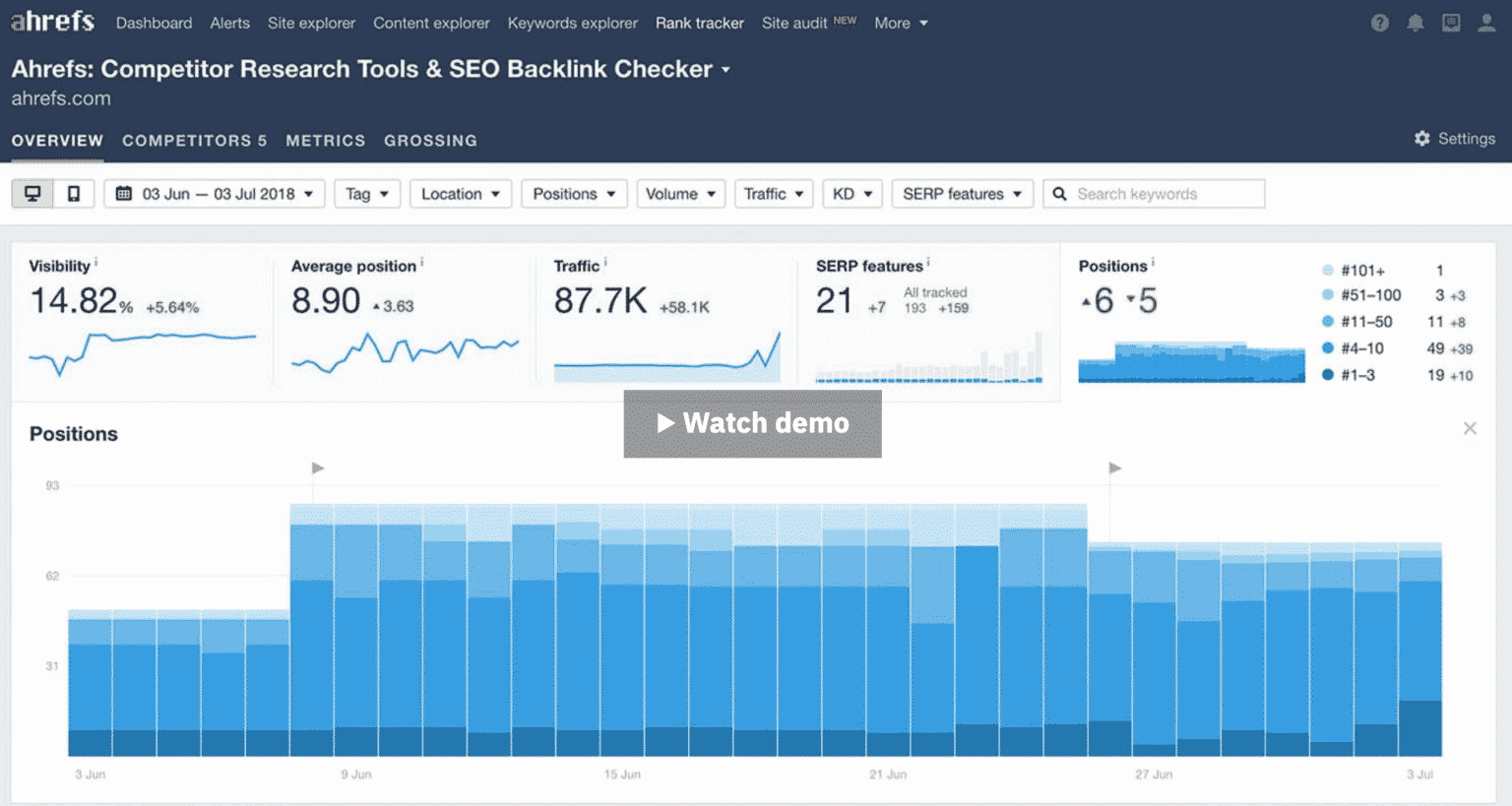Viewport: 1512px width, 806px height.
Task: Click the search magnifier in the keywords field
Action: 1059,193
